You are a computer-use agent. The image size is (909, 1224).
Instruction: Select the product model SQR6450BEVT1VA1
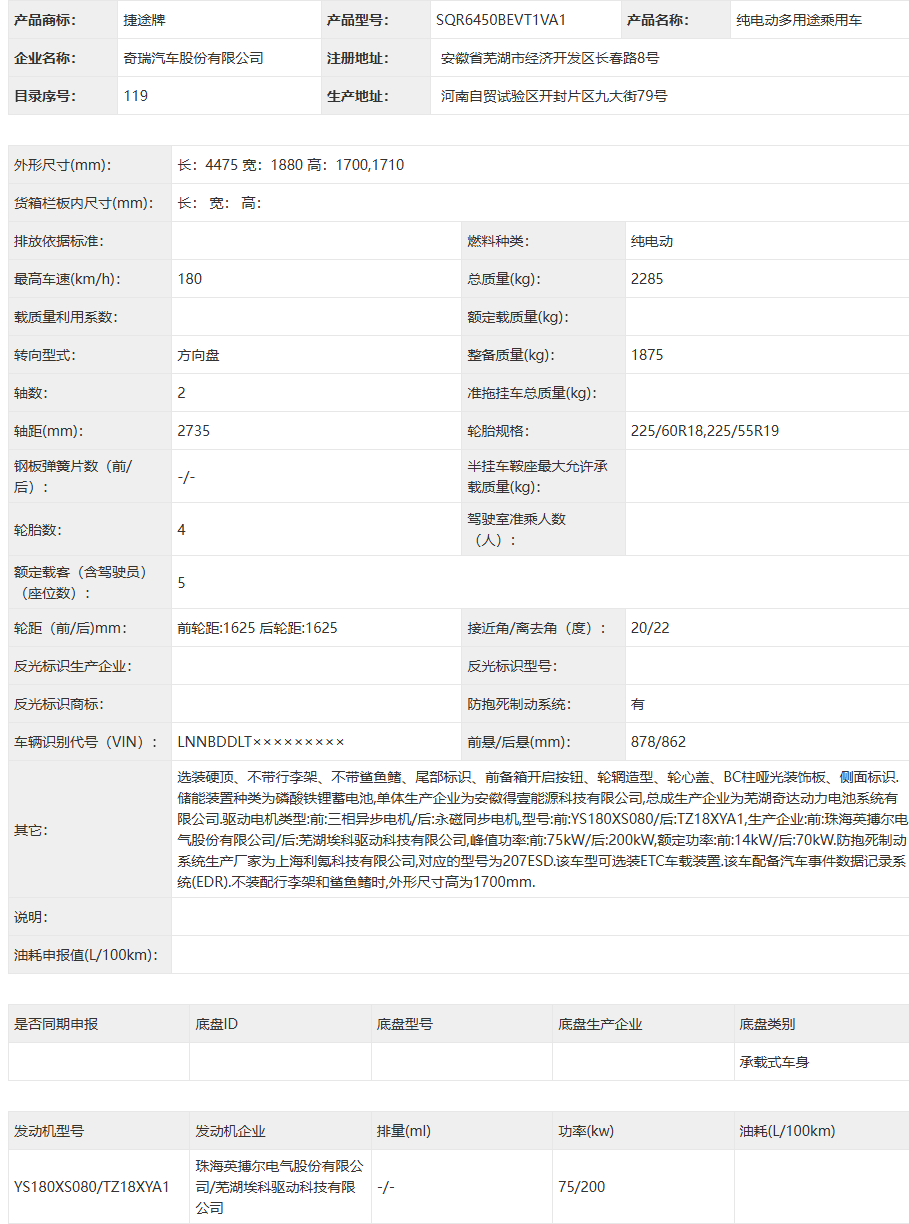tap(501, 20)
